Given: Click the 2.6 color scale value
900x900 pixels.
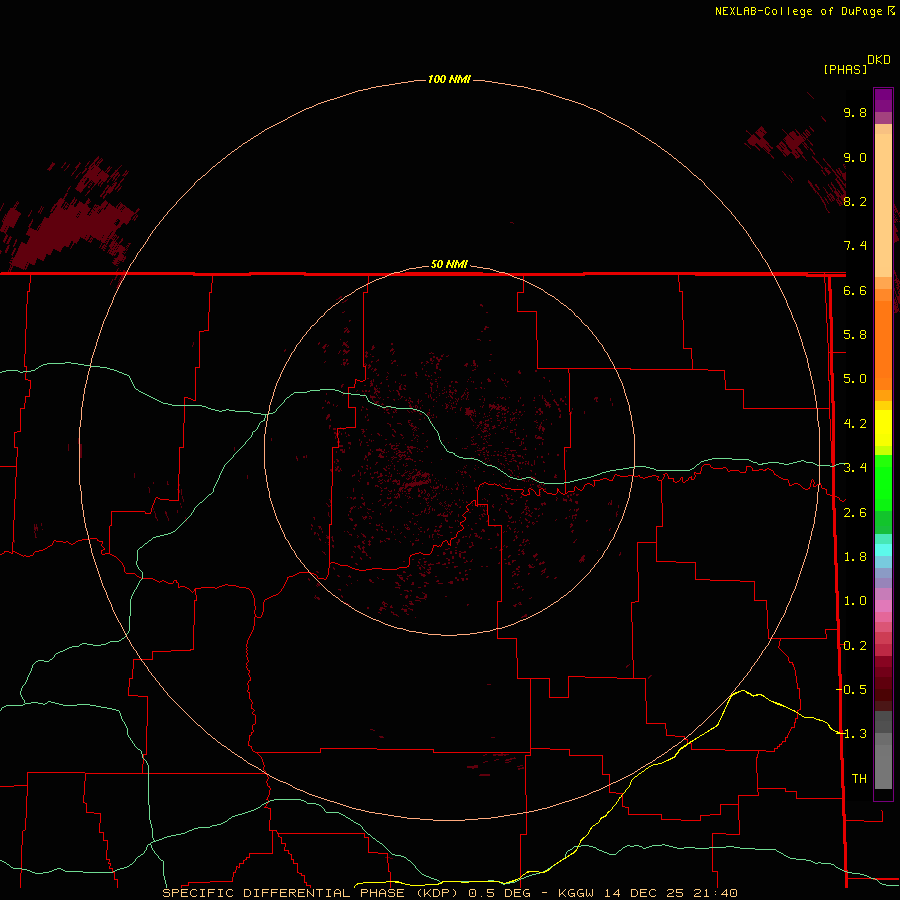Looking at the screenshot, I should click(855, 513).
